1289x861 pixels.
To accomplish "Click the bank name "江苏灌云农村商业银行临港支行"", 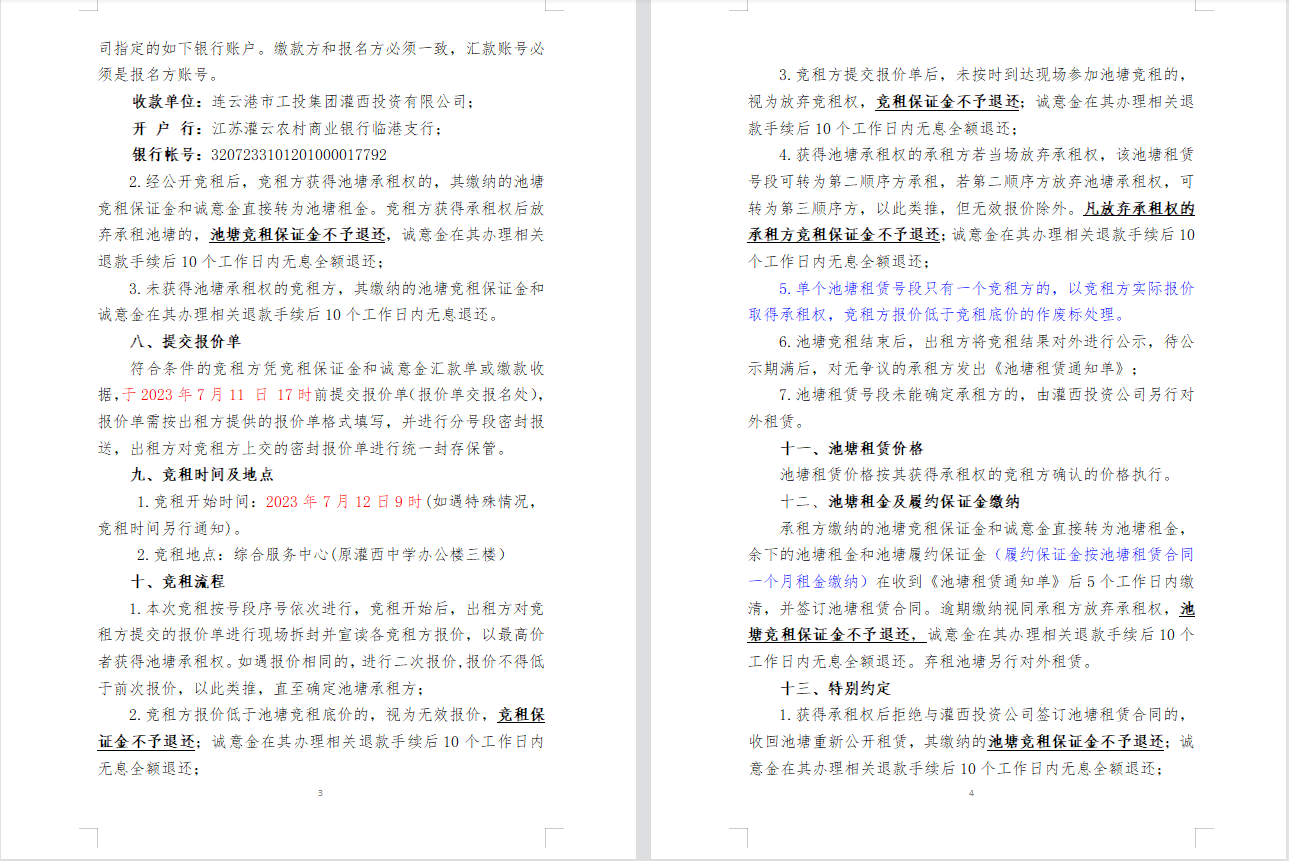I will pos(325,128).
